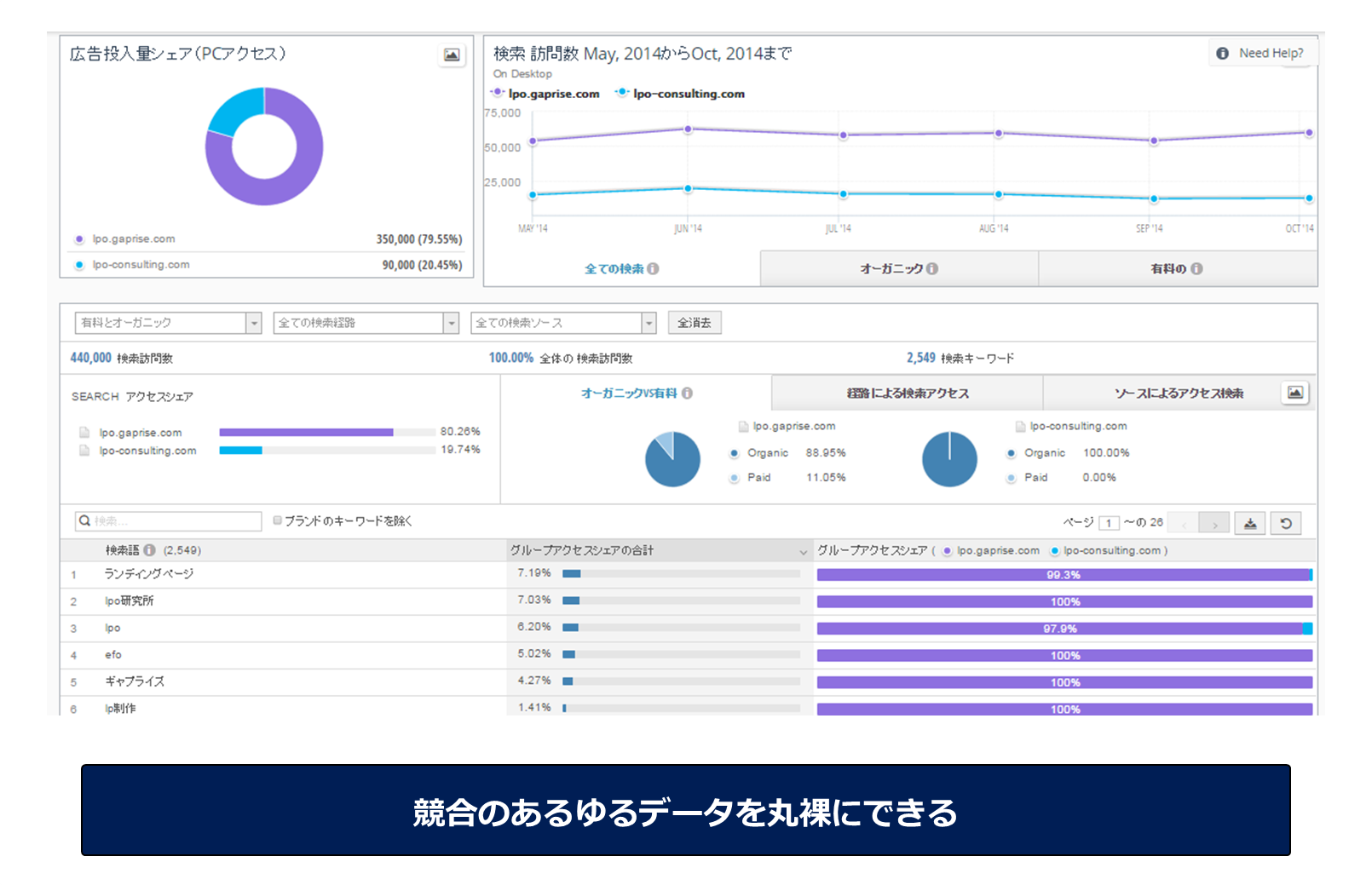Select the 経路による検索アクセス tab
The height and width of the screenshot is (885, 1372).
point(907,393)
